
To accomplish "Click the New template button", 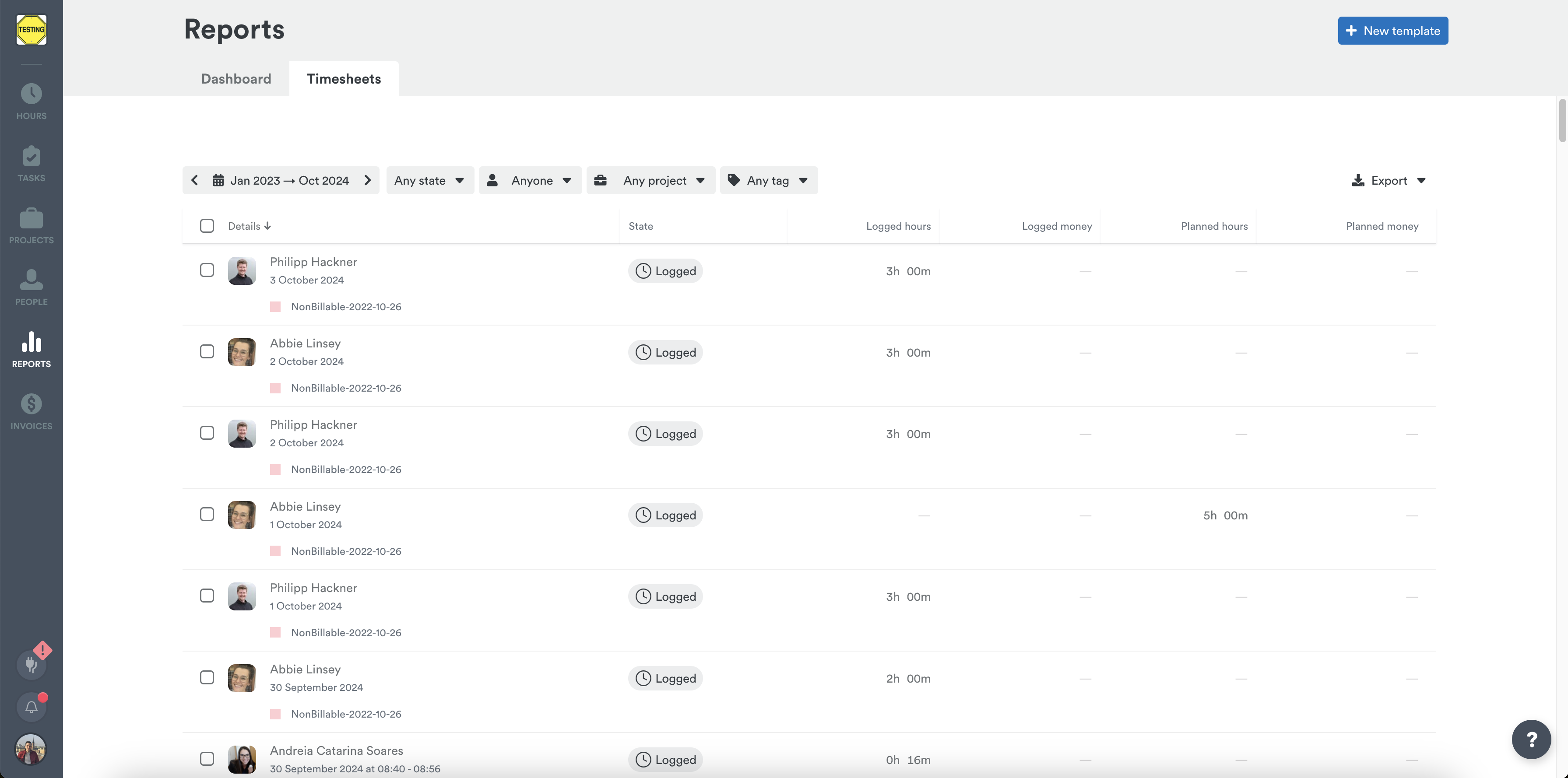I will coord(1392,31).
